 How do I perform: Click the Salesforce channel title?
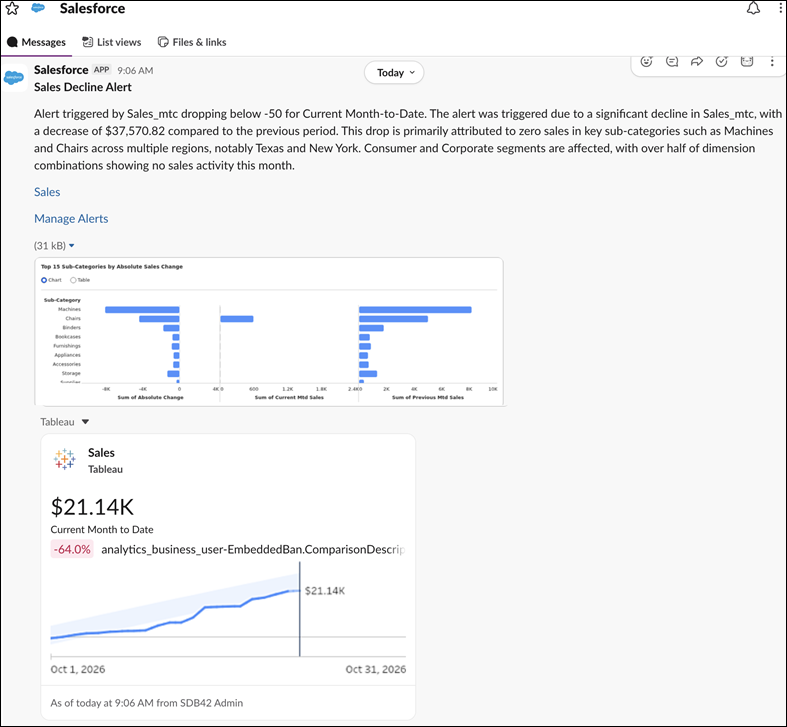92,9
